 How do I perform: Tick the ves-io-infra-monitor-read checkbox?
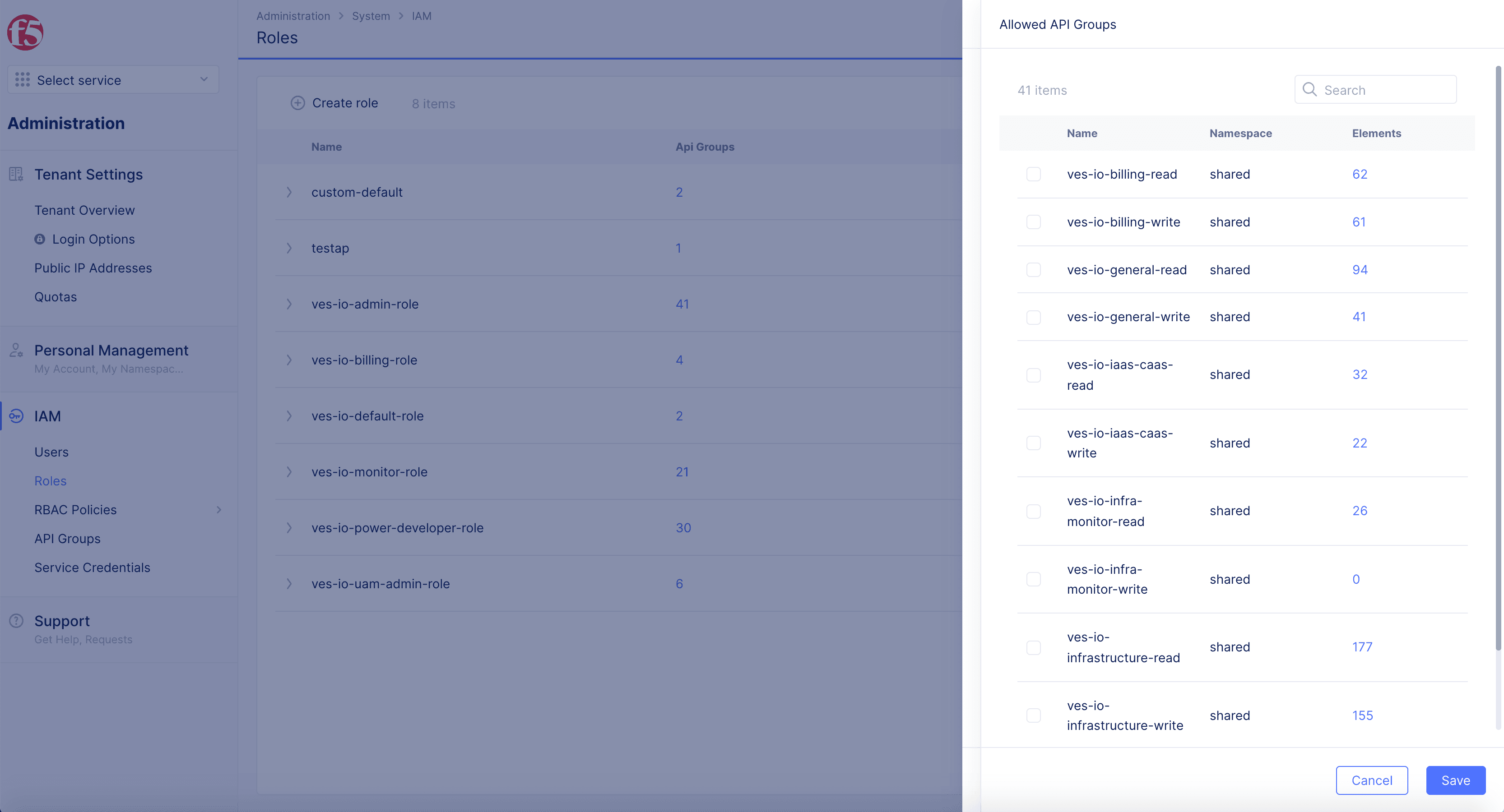pyautogui.click(x=1033, y=511)
